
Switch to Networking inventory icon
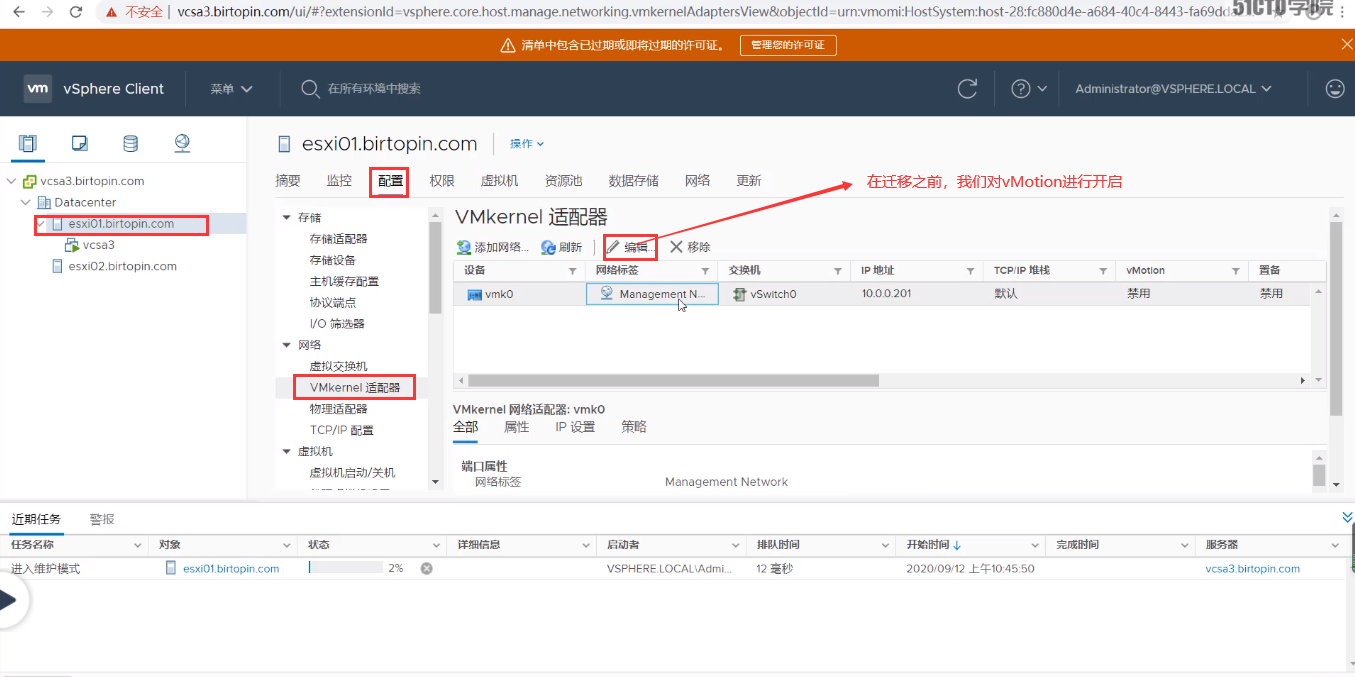pos(181,143)
